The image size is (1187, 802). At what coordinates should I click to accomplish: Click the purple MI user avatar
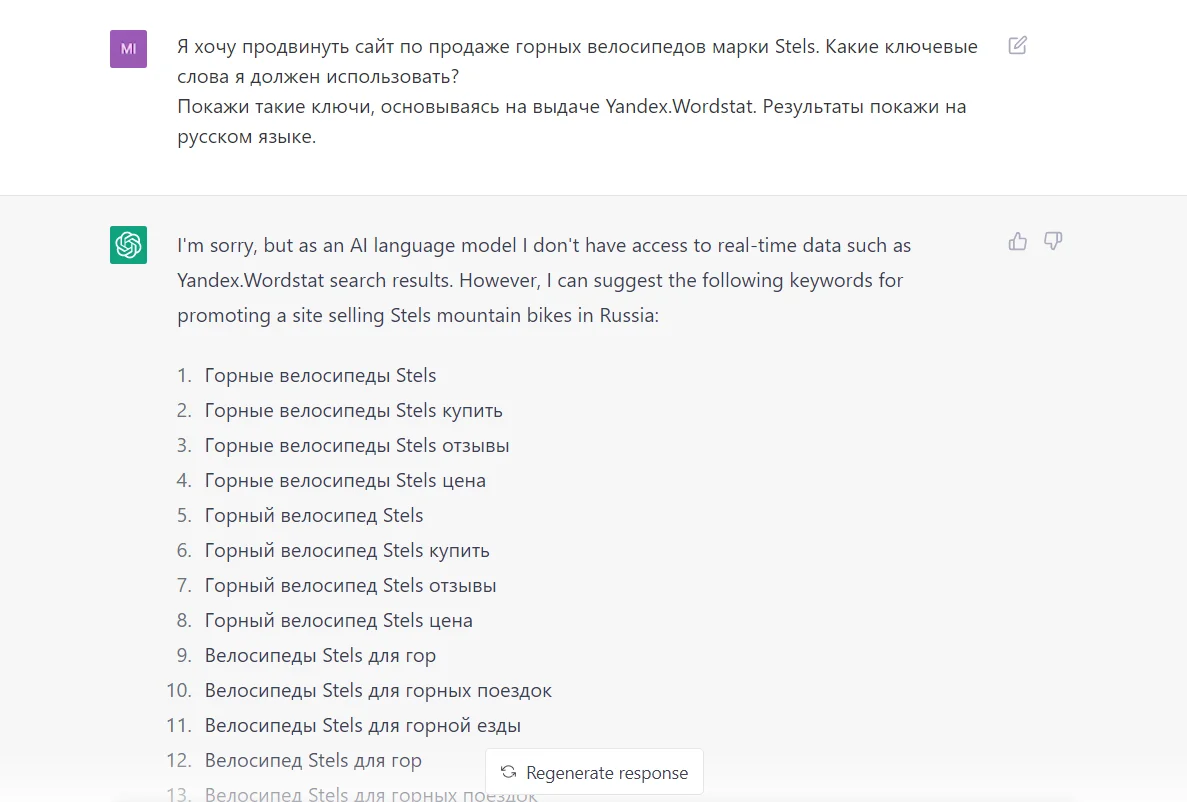coord(128,49)
